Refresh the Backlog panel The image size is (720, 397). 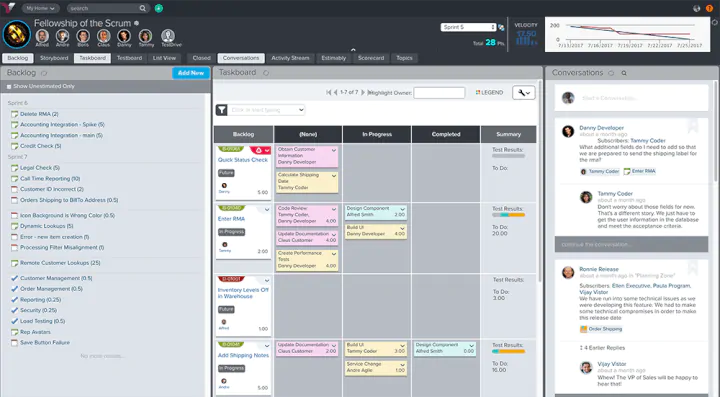tap(44, 73)
